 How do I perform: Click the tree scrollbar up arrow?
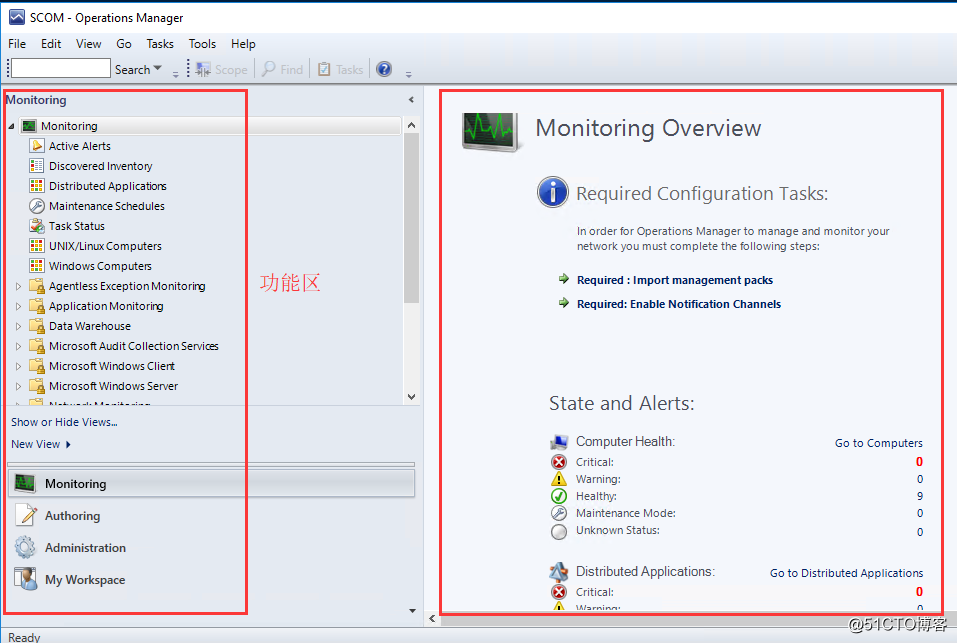[411, 125]
